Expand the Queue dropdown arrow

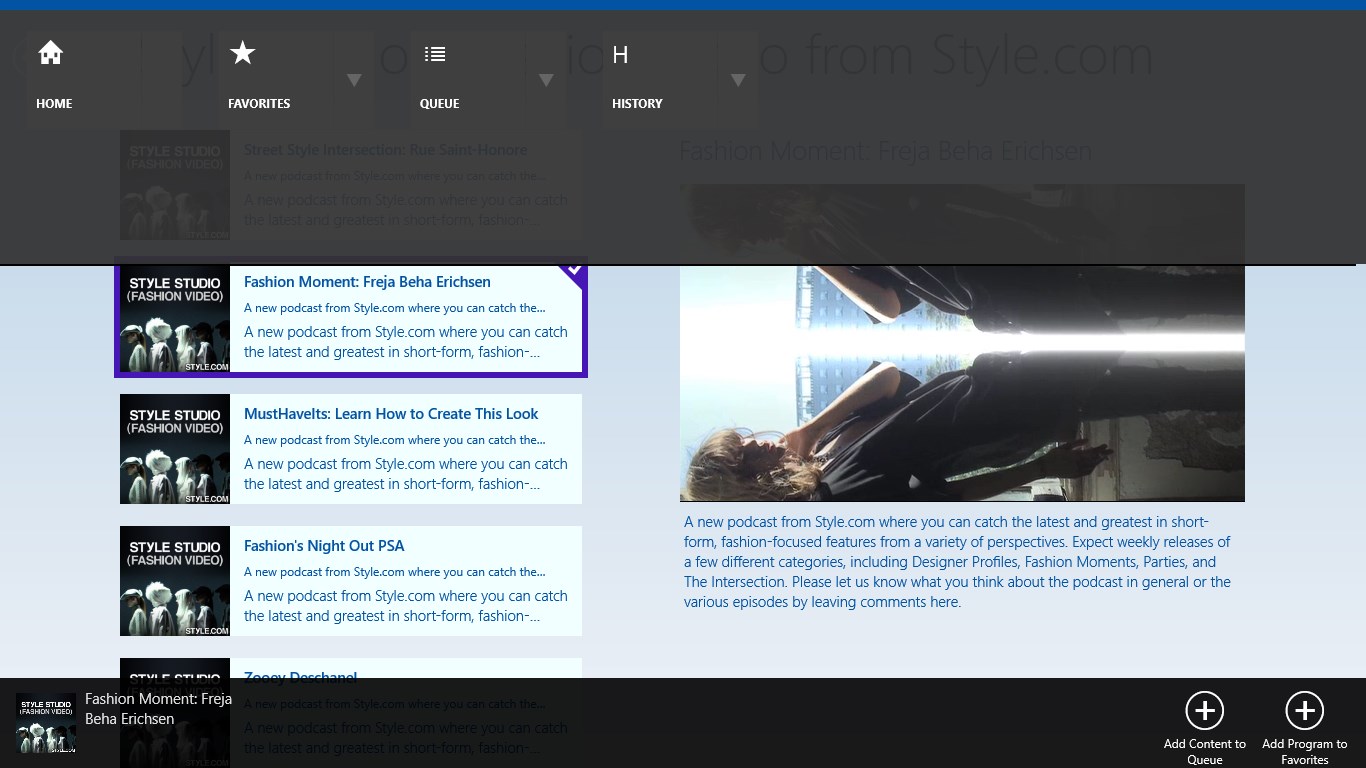[546, 80]
